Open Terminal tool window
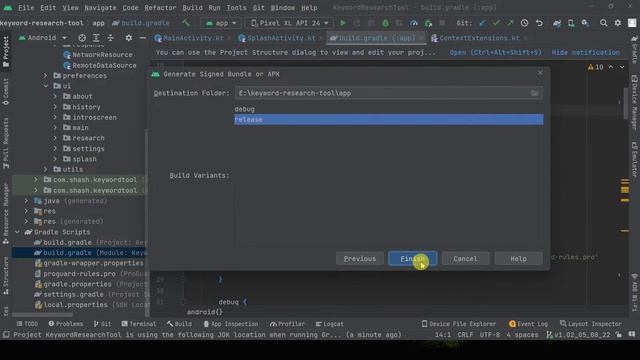Viewport: 640px width, 360px height. [139, 324]
